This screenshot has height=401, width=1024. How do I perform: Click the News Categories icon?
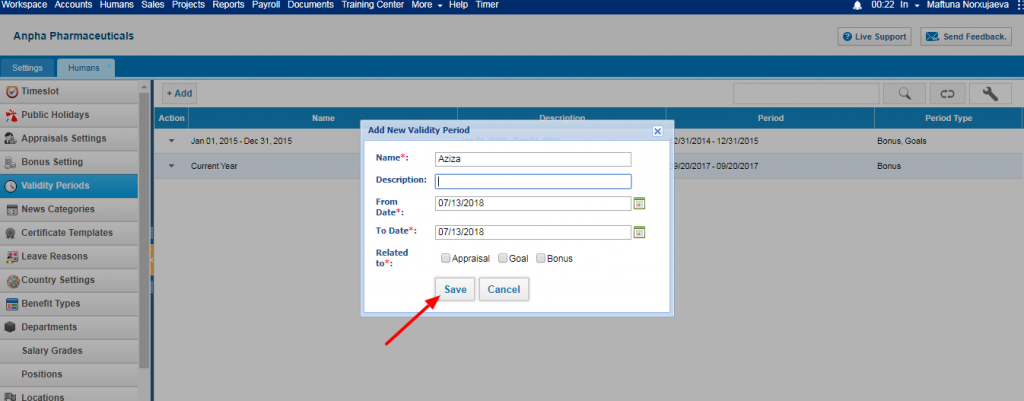11,210
